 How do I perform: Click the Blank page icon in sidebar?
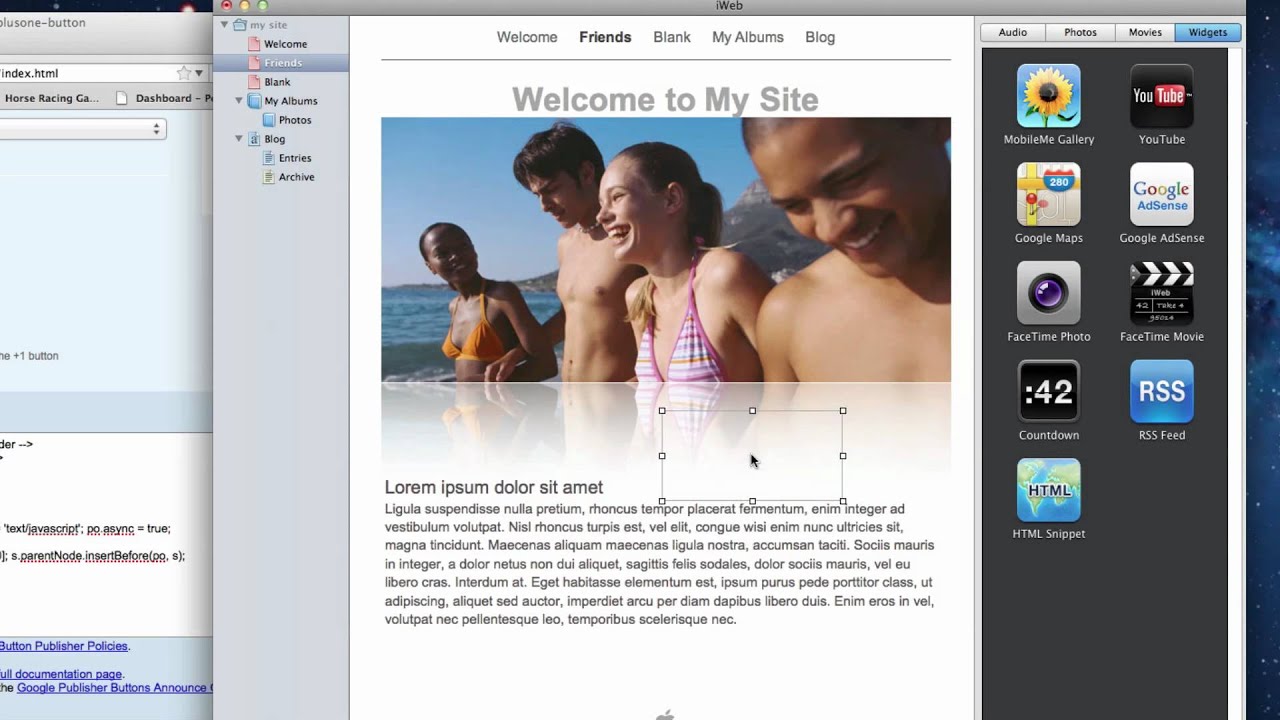click(x=254, y=82)
